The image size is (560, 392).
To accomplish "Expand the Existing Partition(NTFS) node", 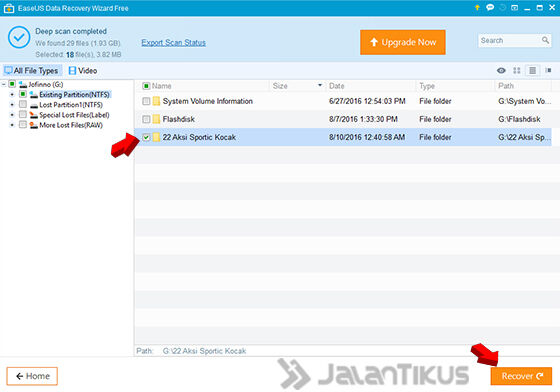I will point(12,95).
